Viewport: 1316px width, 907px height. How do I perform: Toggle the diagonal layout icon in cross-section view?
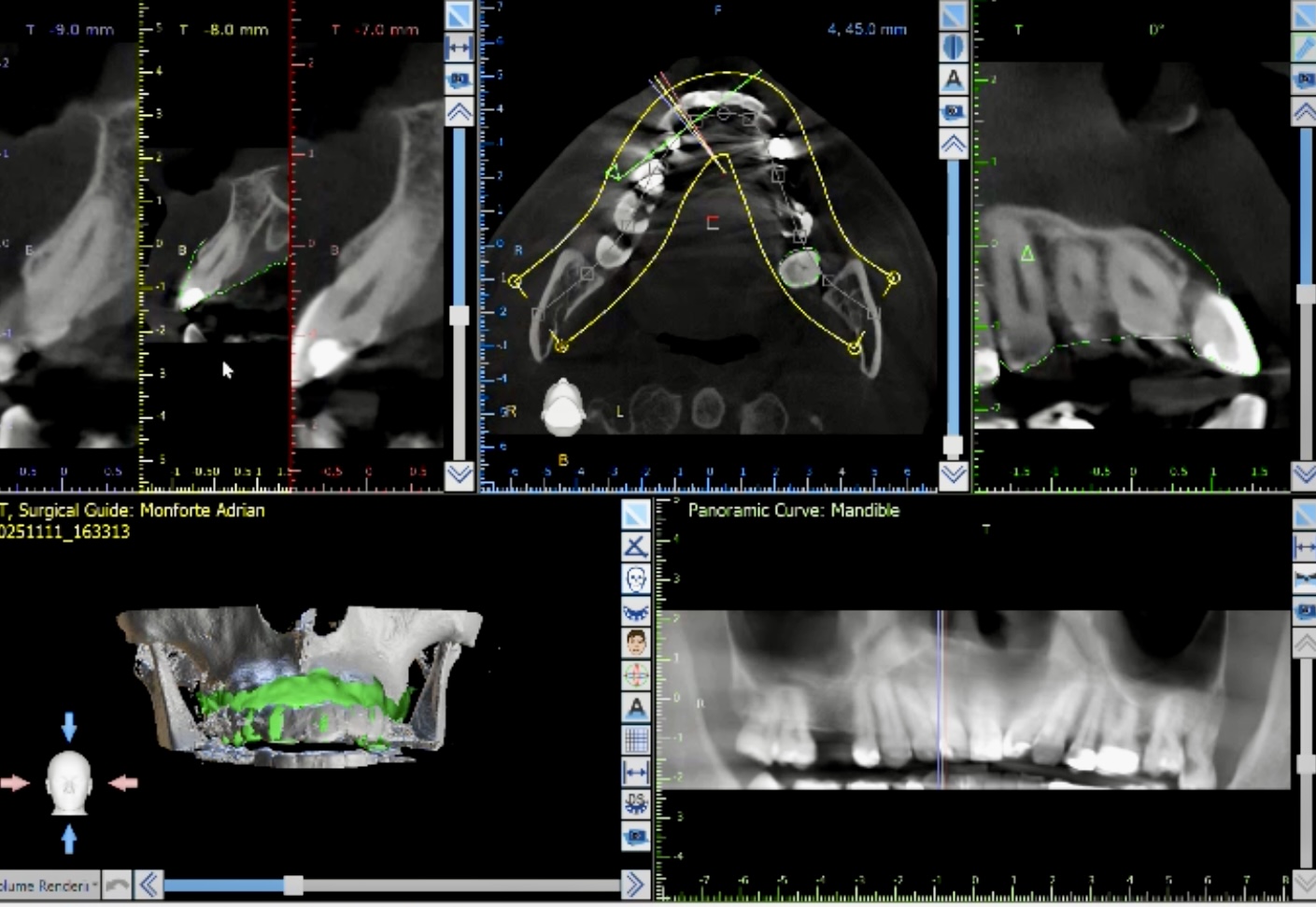459,15
